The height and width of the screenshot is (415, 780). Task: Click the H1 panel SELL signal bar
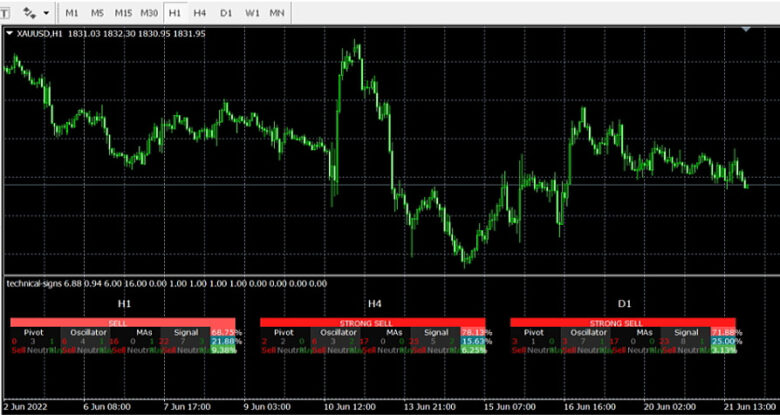122,322
